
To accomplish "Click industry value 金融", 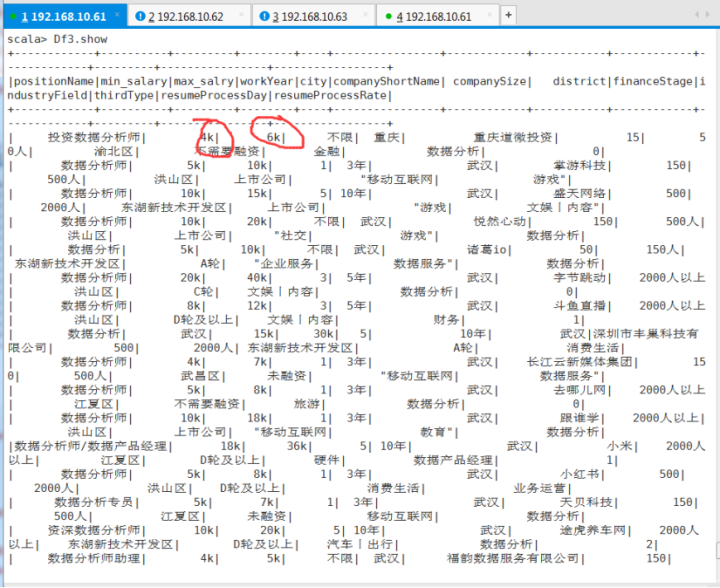I will tap(326, 151).
